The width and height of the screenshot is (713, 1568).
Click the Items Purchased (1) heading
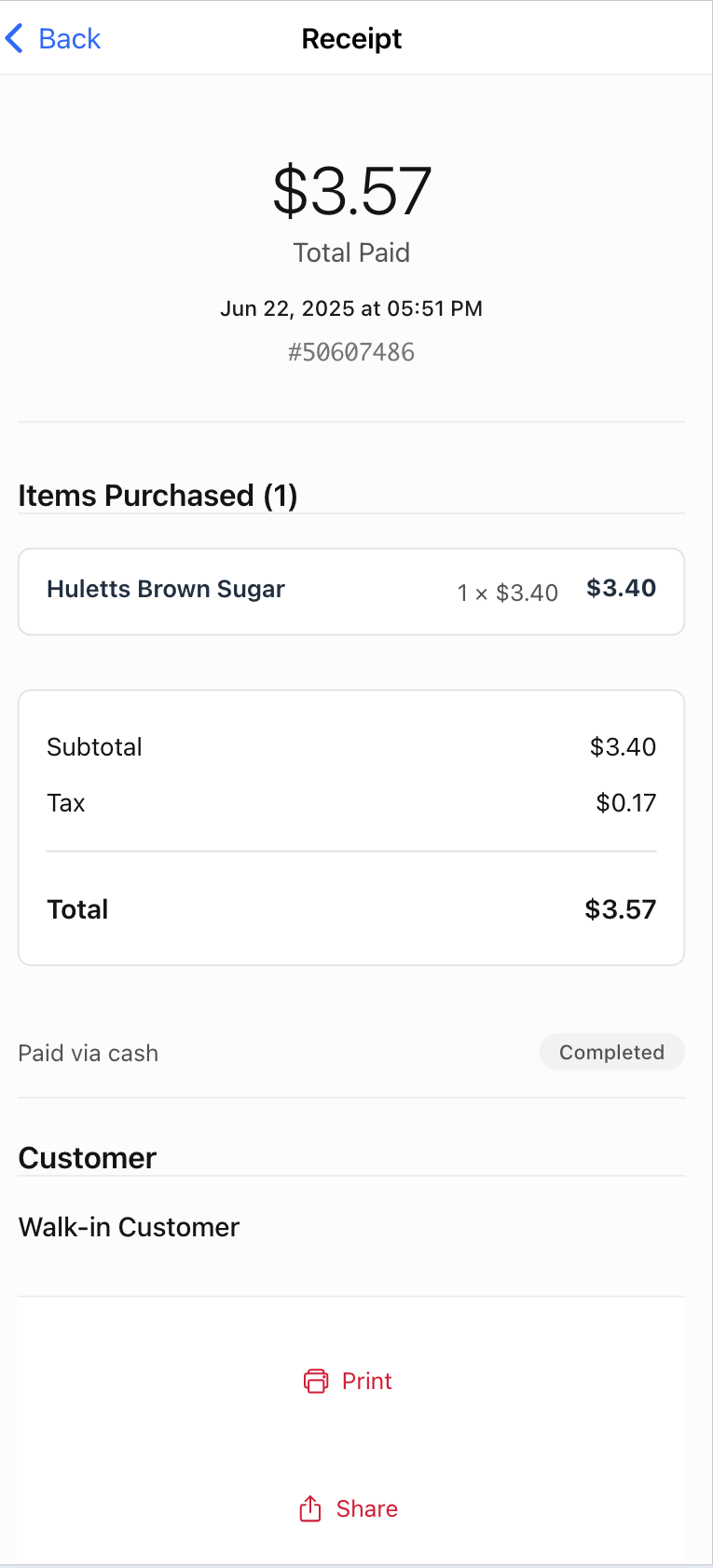click(158, 496)
